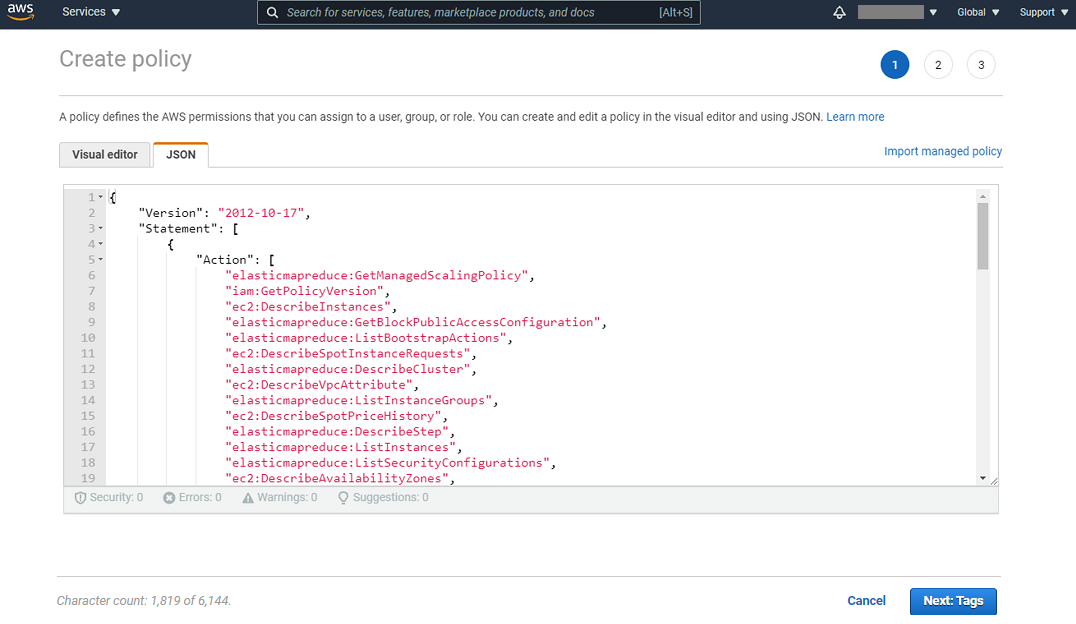Image resolution: width=1076 pixels, height=624 pixels.
Task: Click the Next: Tags button
Action: (952, 601)
